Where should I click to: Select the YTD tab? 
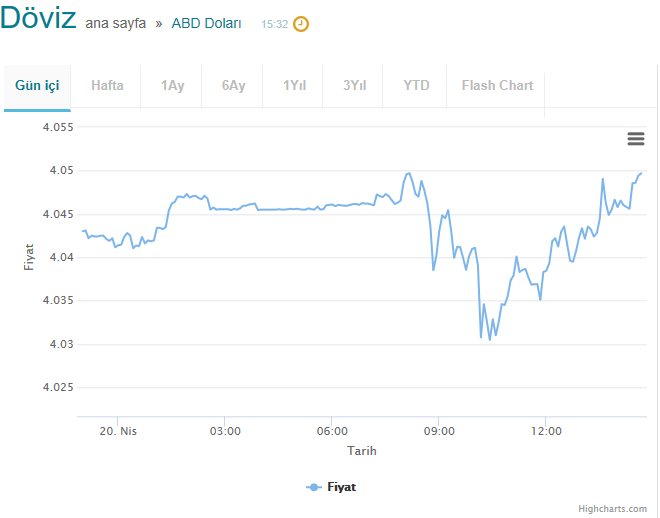(x=416, y=85)
